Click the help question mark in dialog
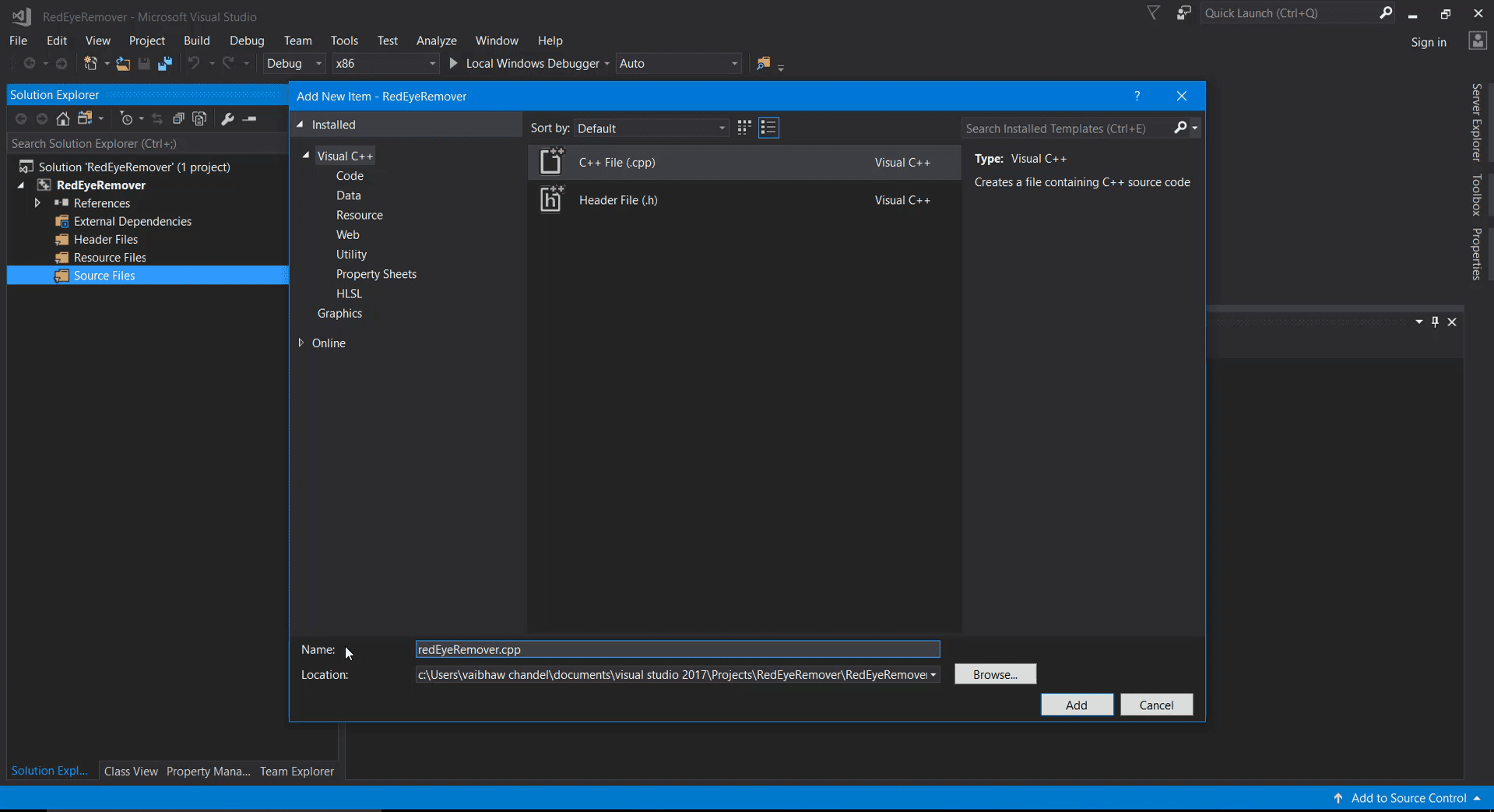Image resolution: width=1494 pixels, height=812 pixels. click(1137, 96)
